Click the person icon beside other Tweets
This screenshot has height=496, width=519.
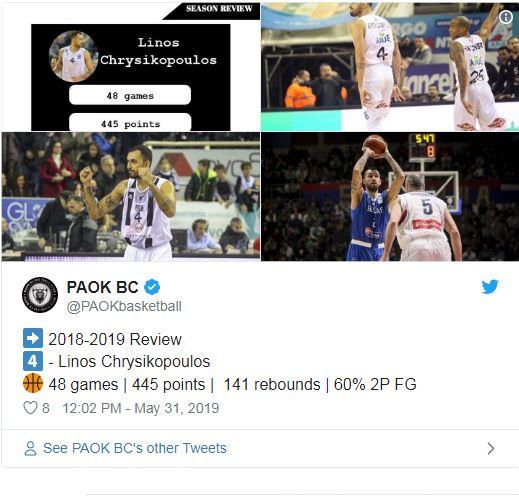pos(30,448)
